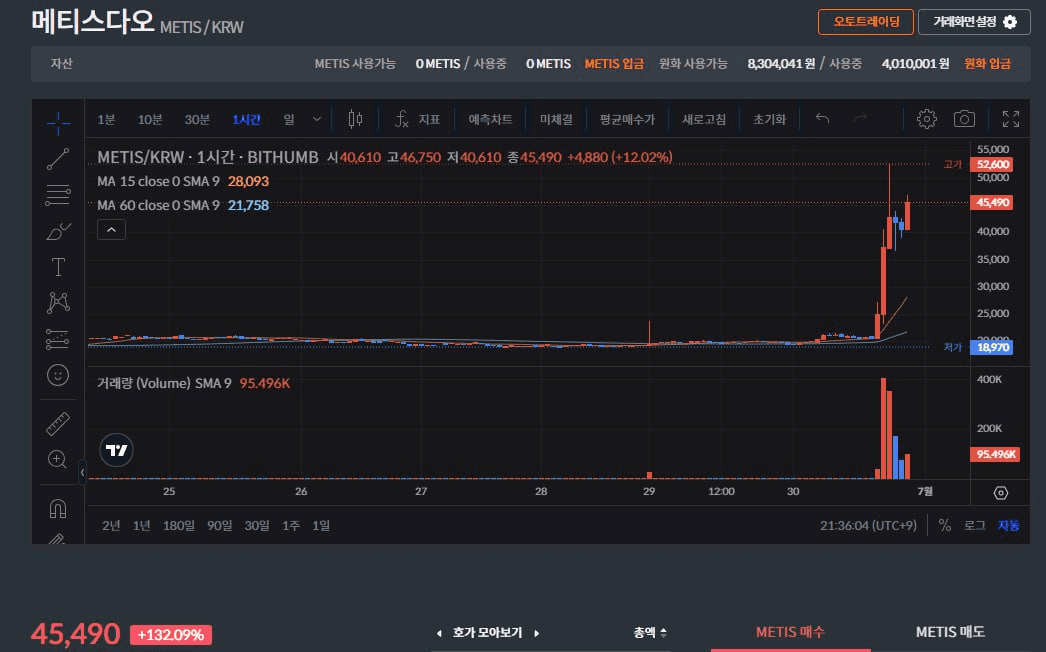Screen dimensions: 1046x652
Task: Set the range to 2년
Action: (111, 525)
